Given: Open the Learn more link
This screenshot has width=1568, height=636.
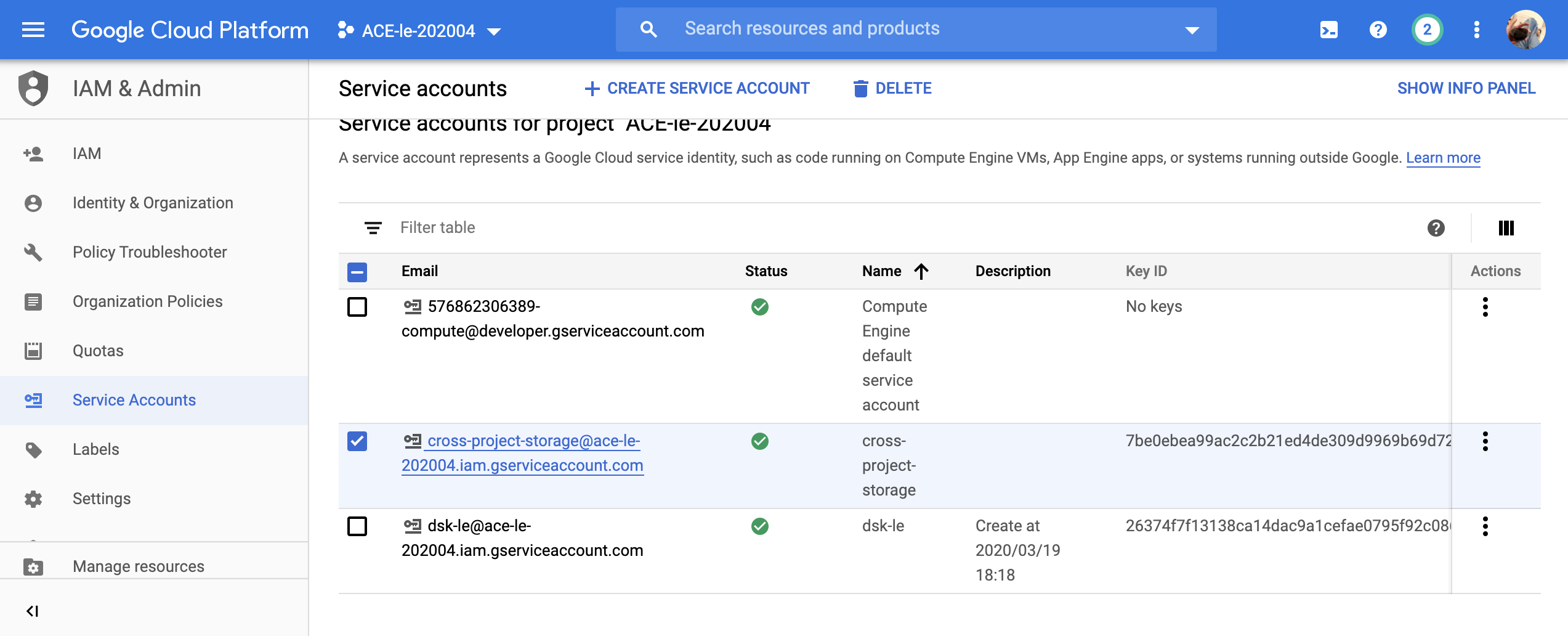Looking at the screenshot, I should [1443, 158].
